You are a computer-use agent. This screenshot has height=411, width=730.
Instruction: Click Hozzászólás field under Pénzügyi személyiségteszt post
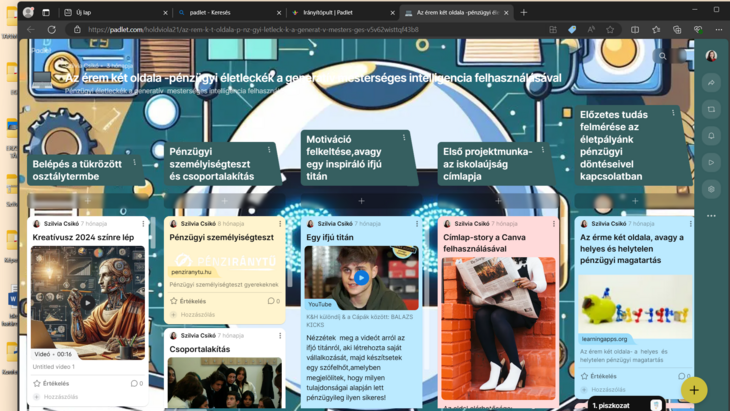[197, 315]
